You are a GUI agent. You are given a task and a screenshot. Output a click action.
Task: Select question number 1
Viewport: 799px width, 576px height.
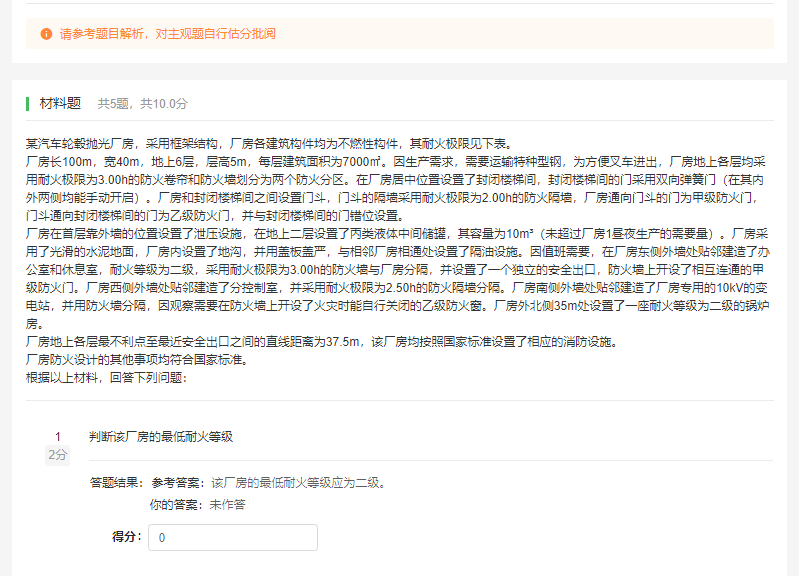pos(58,436)
